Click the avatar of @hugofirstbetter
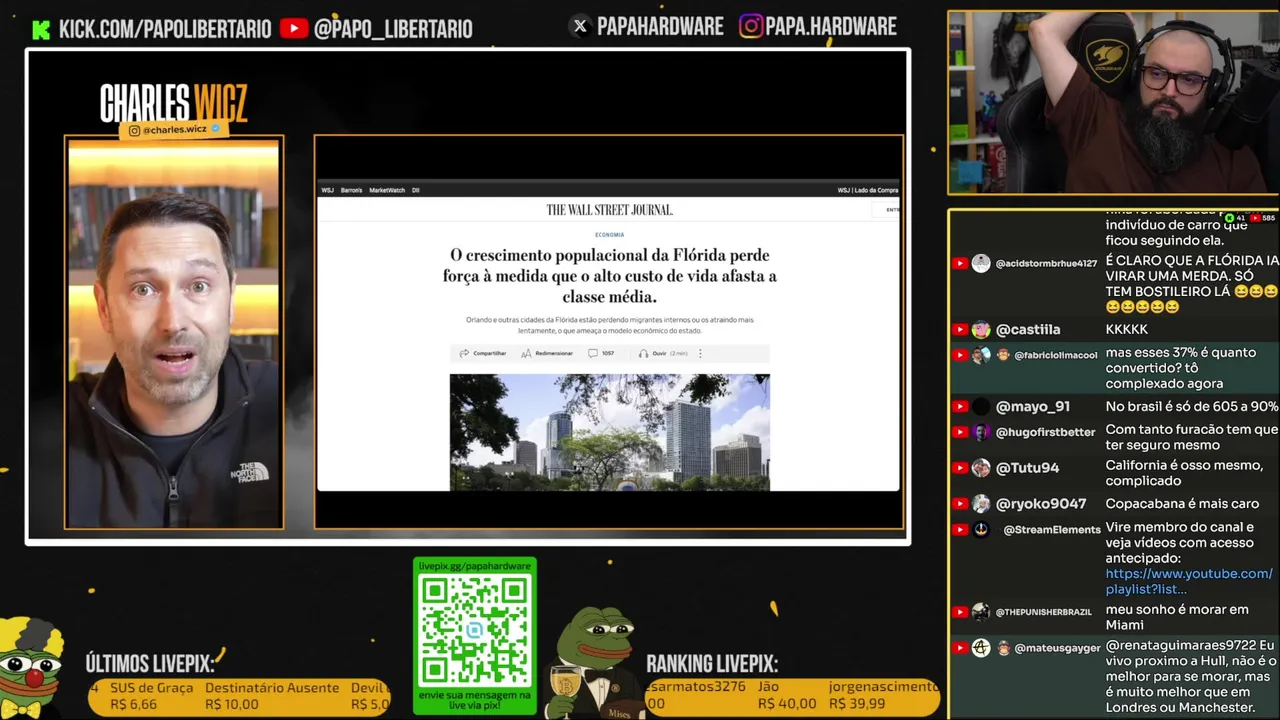The width and height of the screenshot is (1280, 720). tap(981, 432)
